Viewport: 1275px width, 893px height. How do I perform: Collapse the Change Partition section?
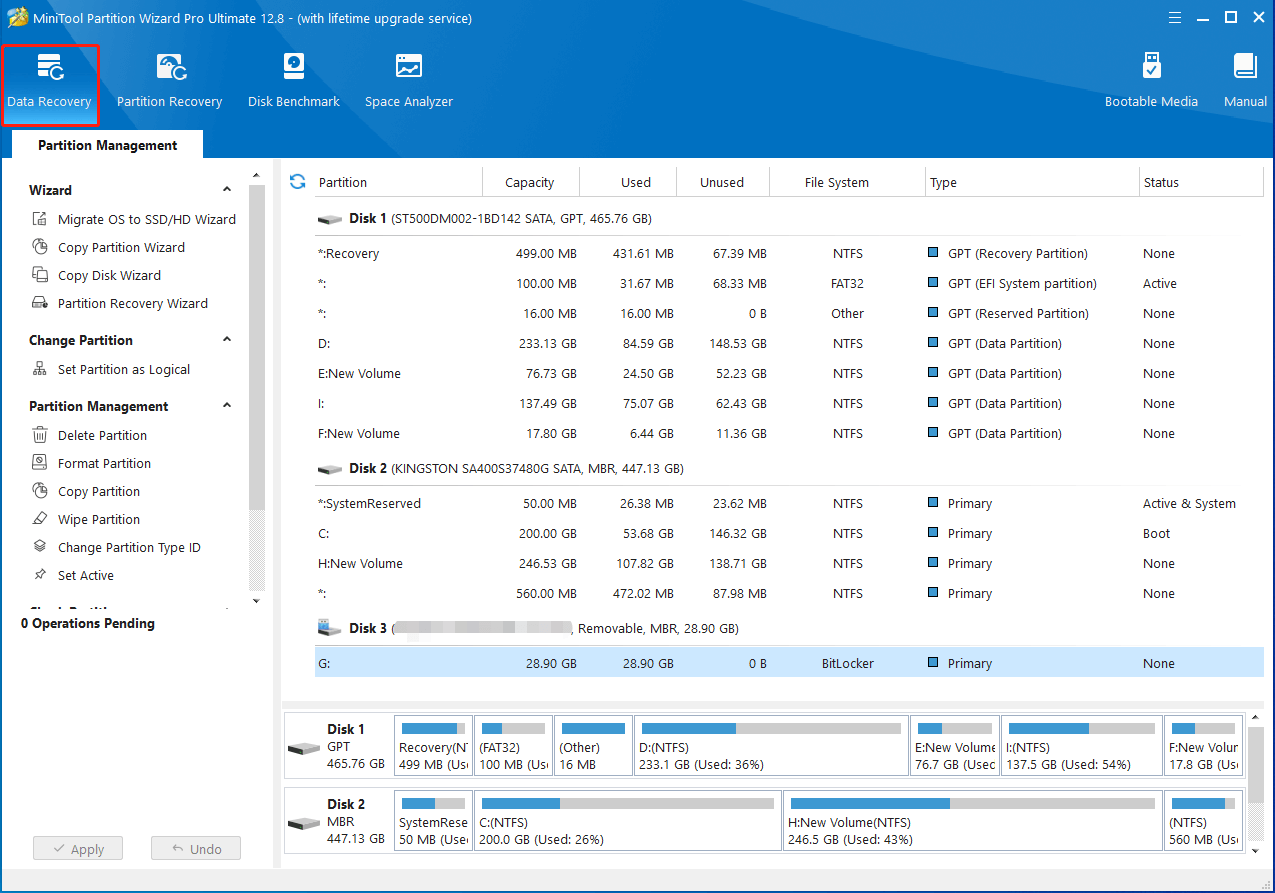(227, 340)
